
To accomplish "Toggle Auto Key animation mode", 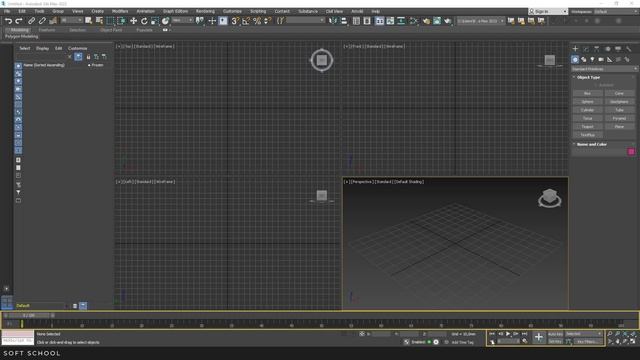I will pos(555,334).
